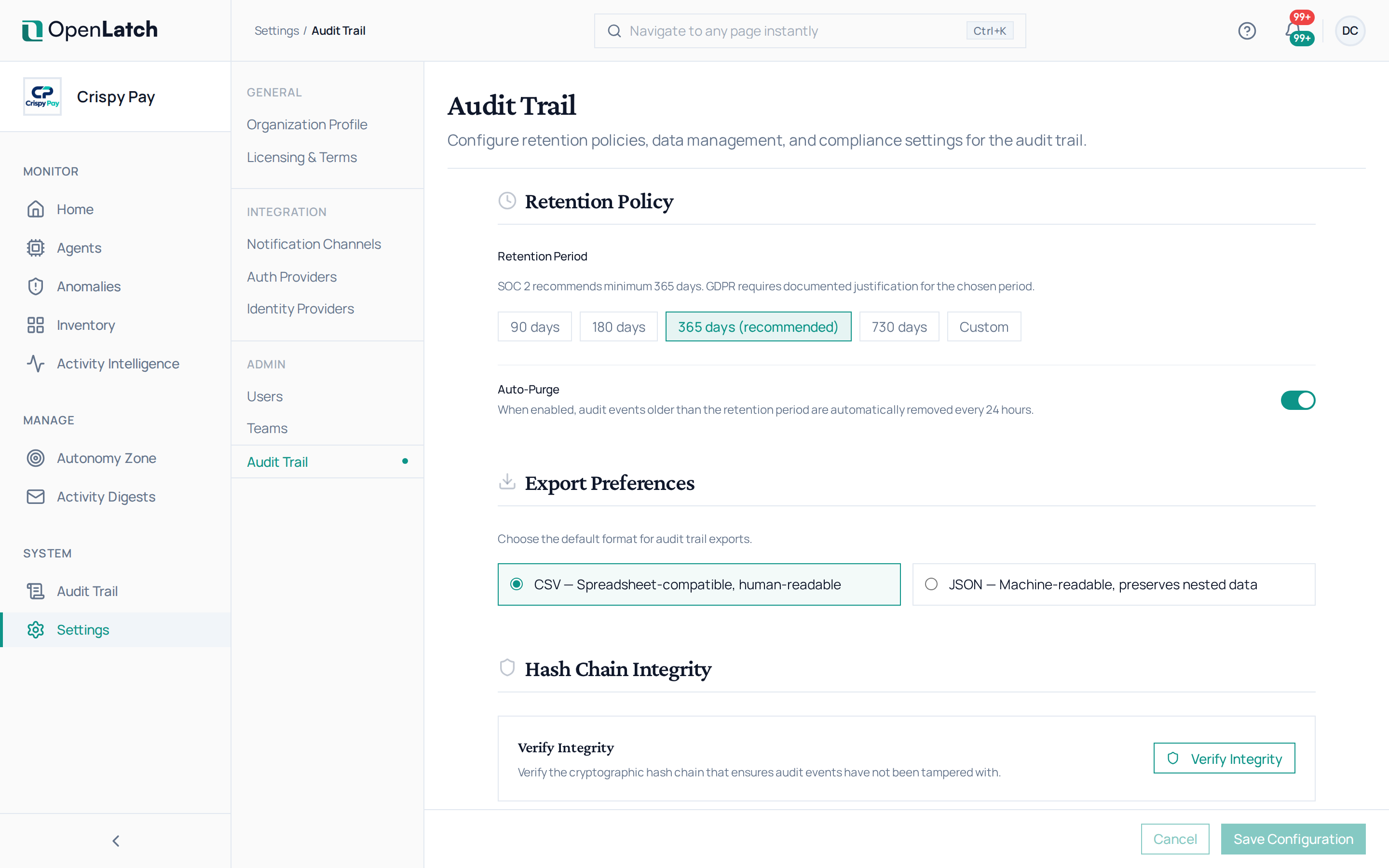This screenshot has width=1389, height=868.
Task: Open Identity Providers settings
Action: click(x=300, y=309)
